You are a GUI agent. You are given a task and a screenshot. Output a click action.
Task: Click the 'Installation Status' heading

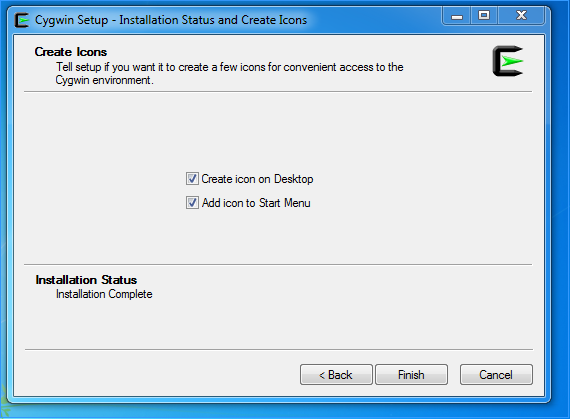(86, 280)
